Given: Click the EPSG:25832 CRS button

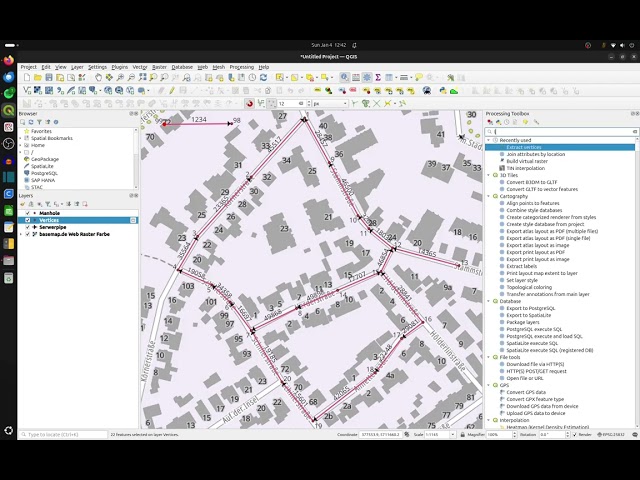Looking at the screenshot, I should click(x=611, y=435).
